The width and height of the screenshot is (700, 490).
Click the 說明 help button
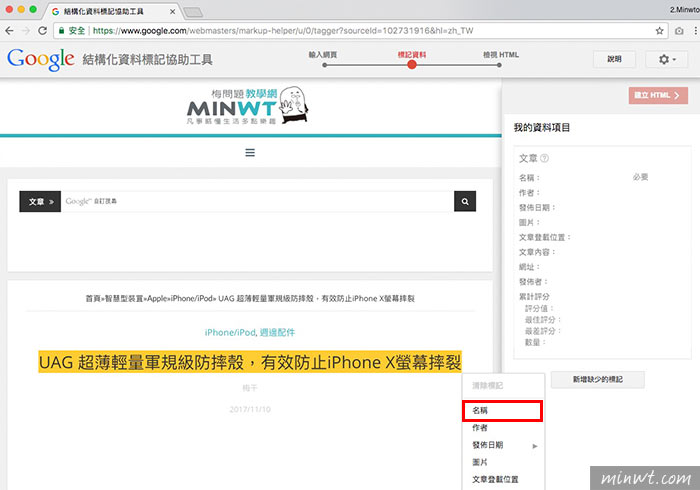[x=614, y=59]
